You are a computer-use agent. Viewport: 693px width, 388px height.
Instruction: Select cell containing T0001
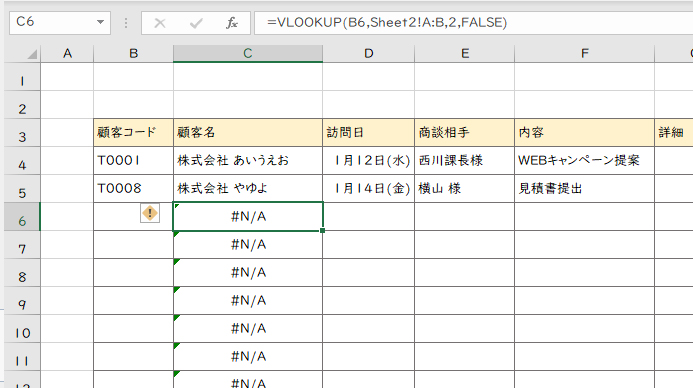coord(133,160)
